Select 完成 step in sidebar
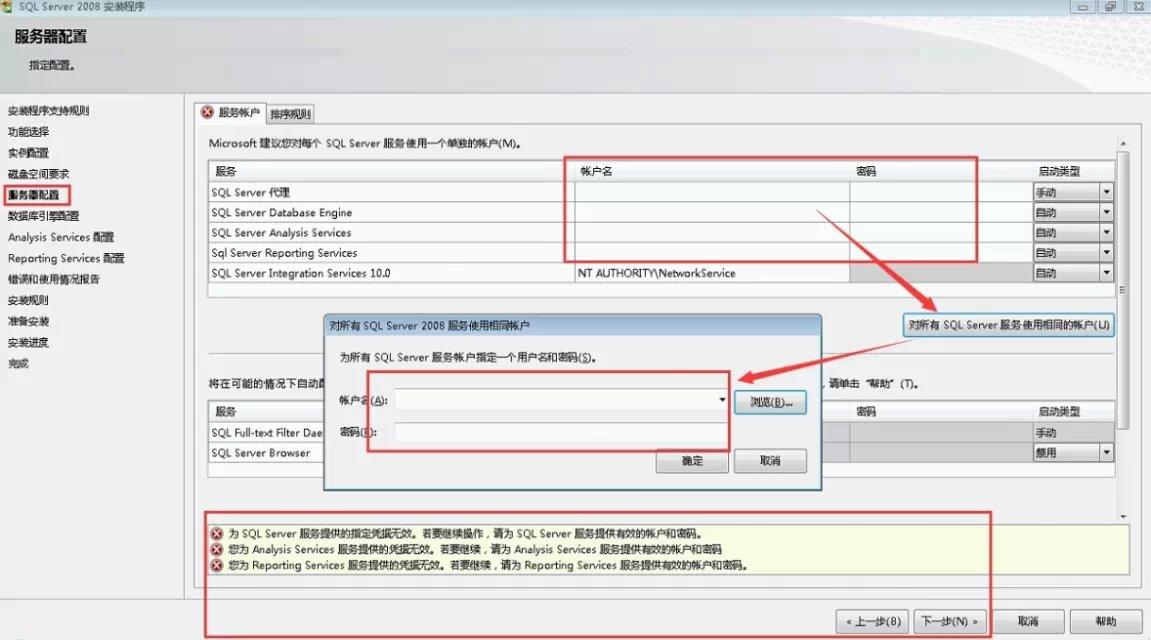 pyautogui.click(x=18, y=363)
